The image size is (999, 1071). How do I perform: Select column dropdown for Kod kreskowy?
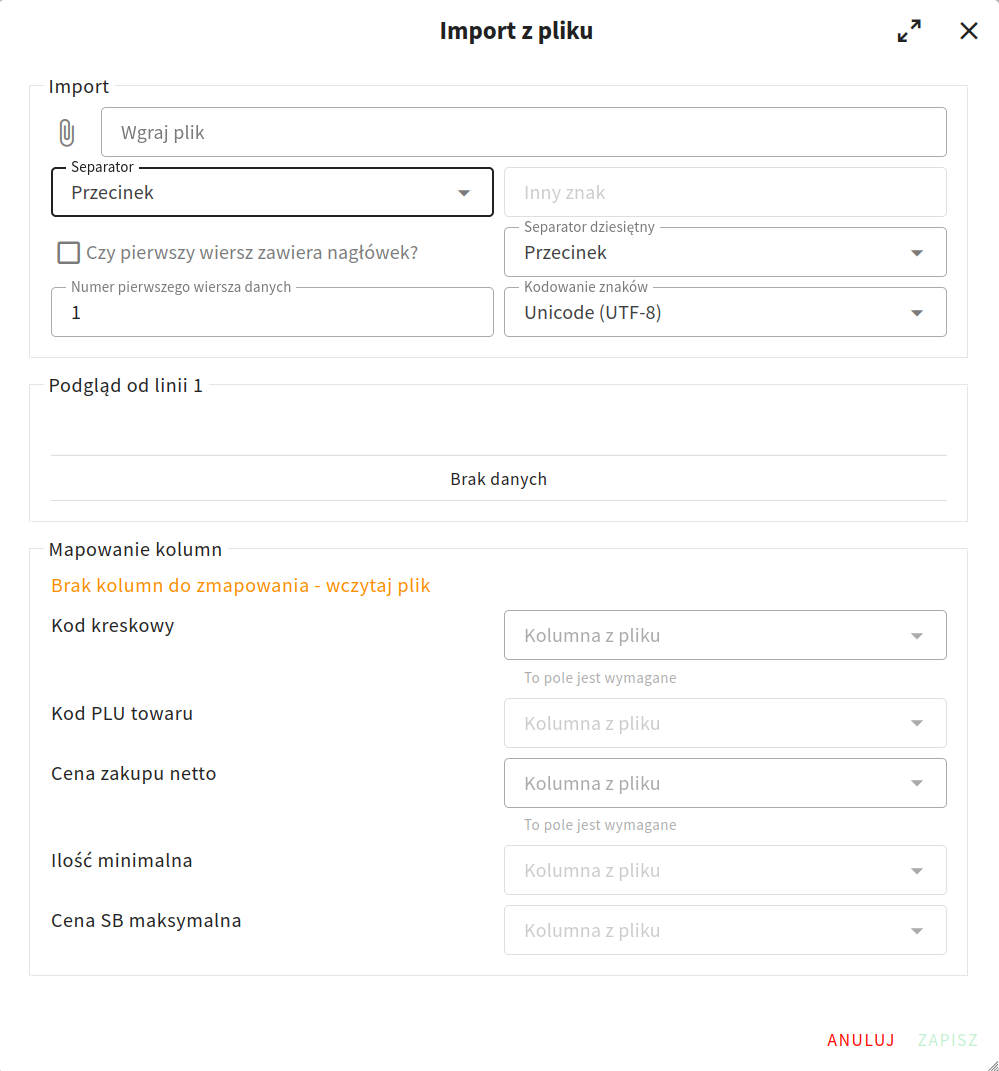pos(724,635)
